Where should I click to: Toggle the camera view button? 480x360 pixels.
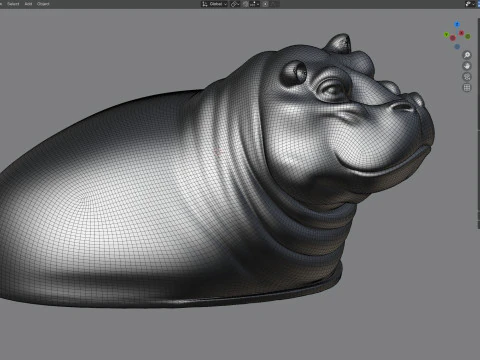(x=467, y=77)
